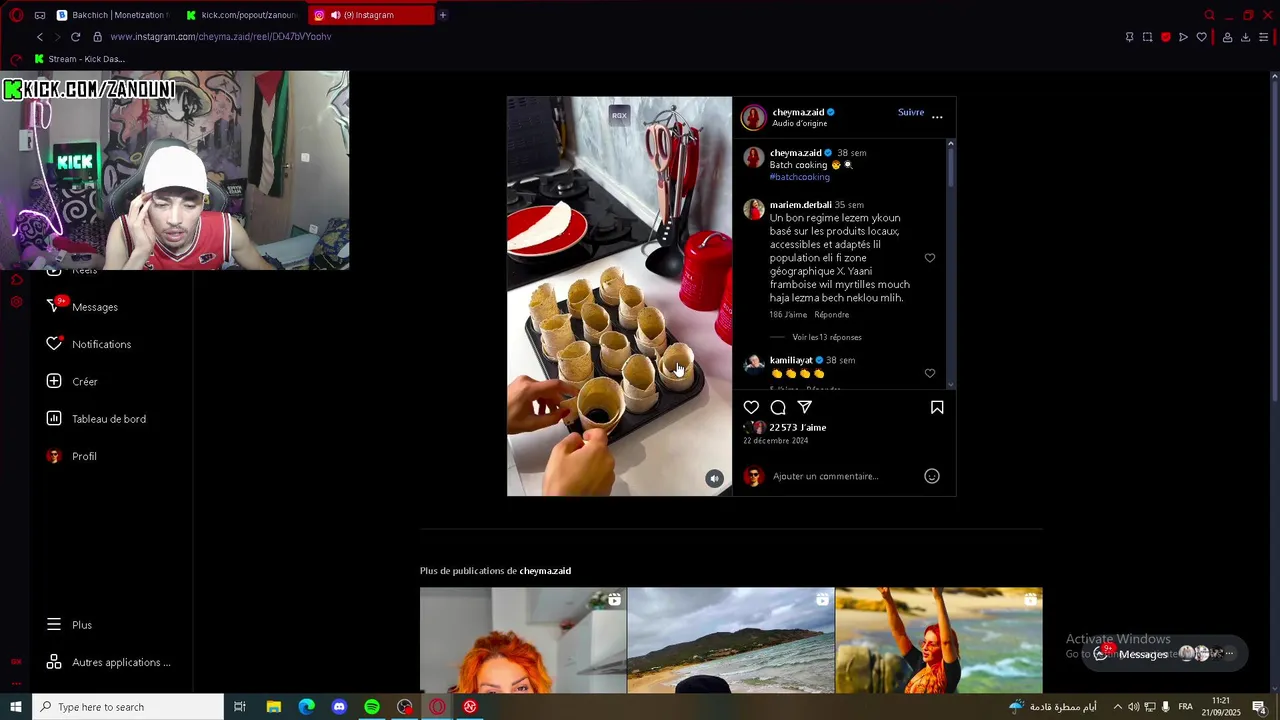This screenshot has height=720, width=1280.
Task: Select the "(9) Instagram" browser tab
Action: click(x=370, y=15)
